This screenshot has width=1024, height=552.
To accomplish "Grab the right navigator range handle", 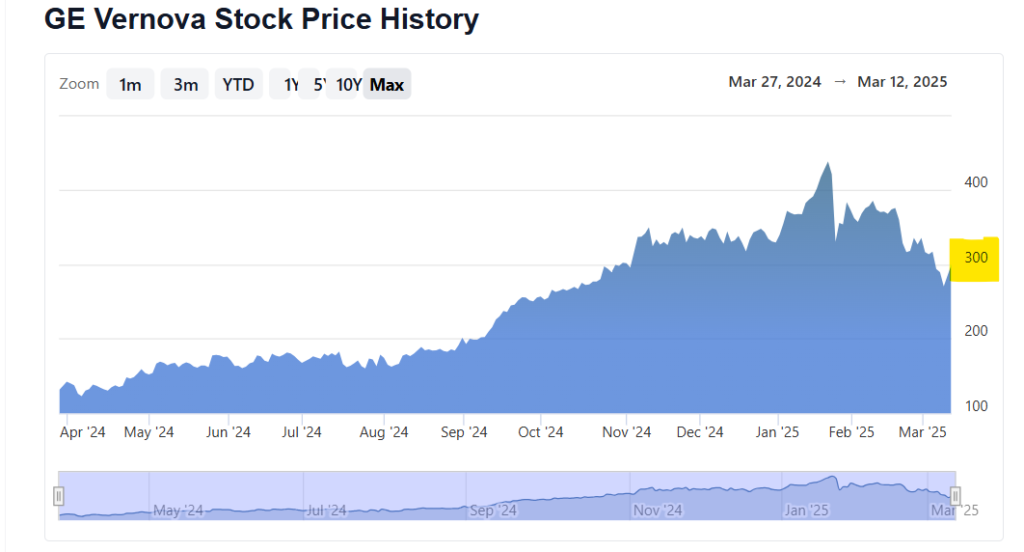I will [955, 496].
